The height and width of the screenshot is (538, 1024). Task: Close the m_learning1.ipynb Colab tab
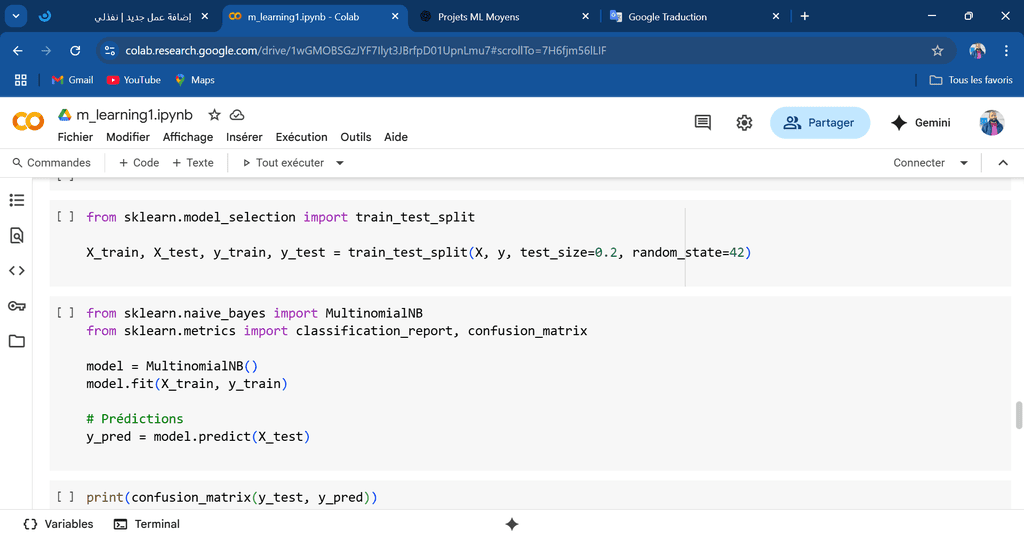395,16
